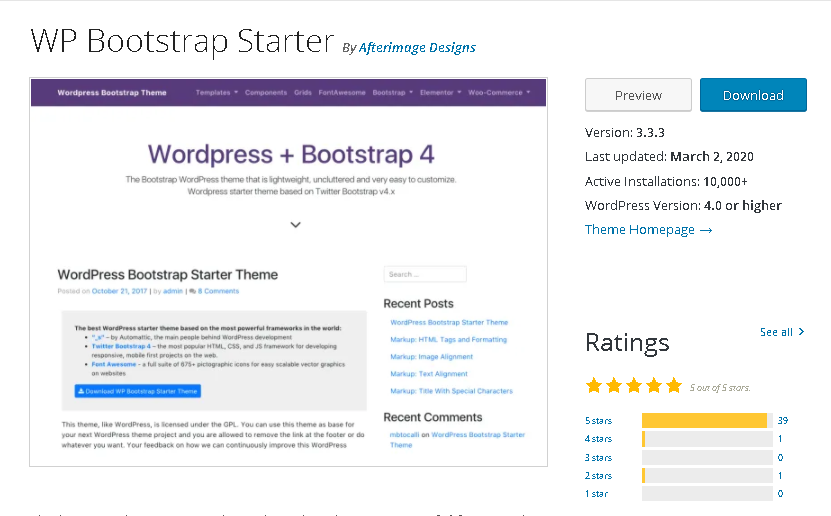831x516 pixels.
Task: Open the admin author link
Action: [173, 291]
